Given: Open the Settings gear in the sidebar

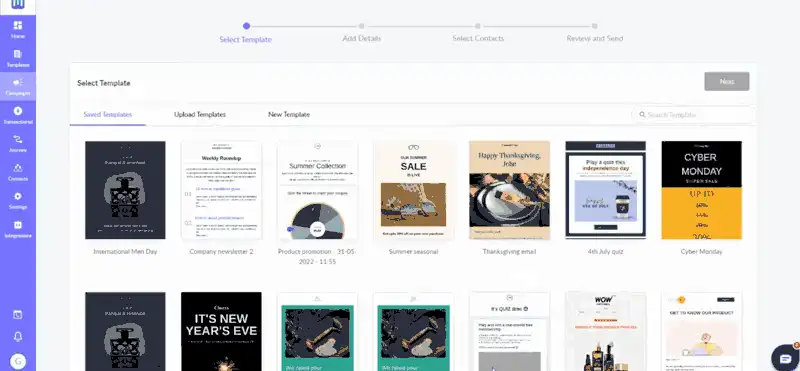Looking at the screenshot, I should (x=18, y=201).
